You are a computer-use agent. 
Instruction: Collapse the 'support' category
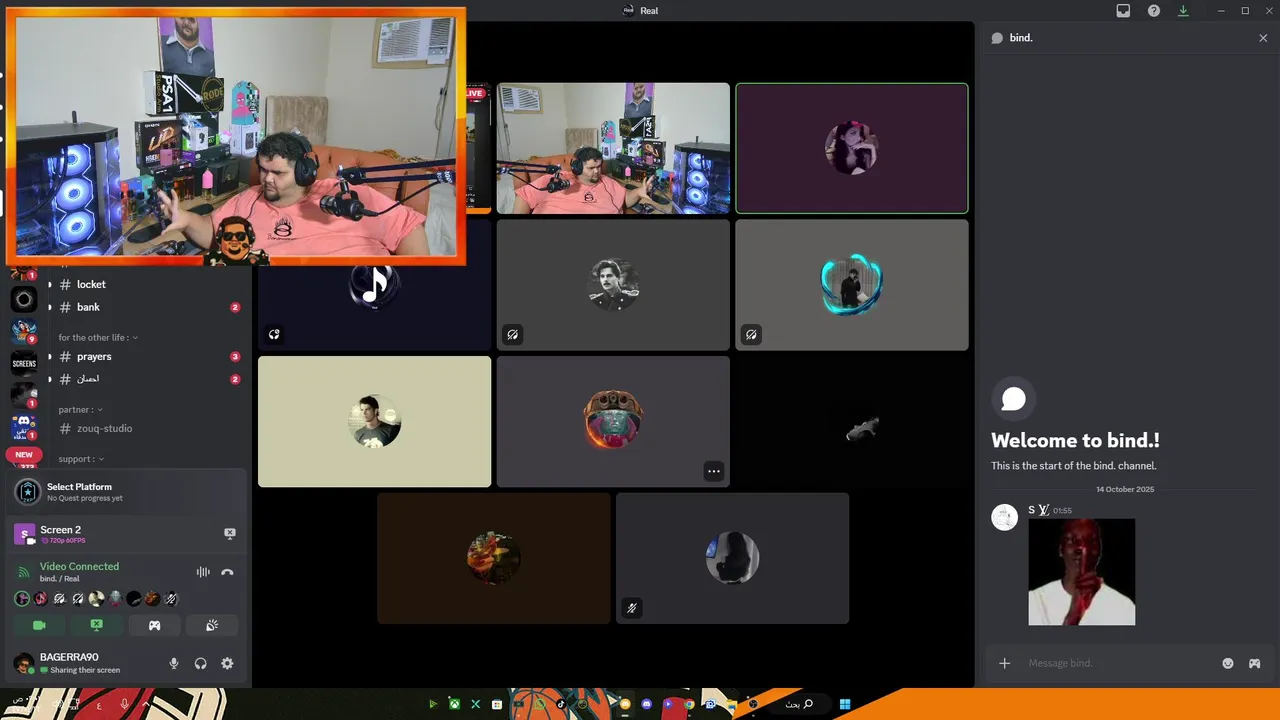[81, 459]
